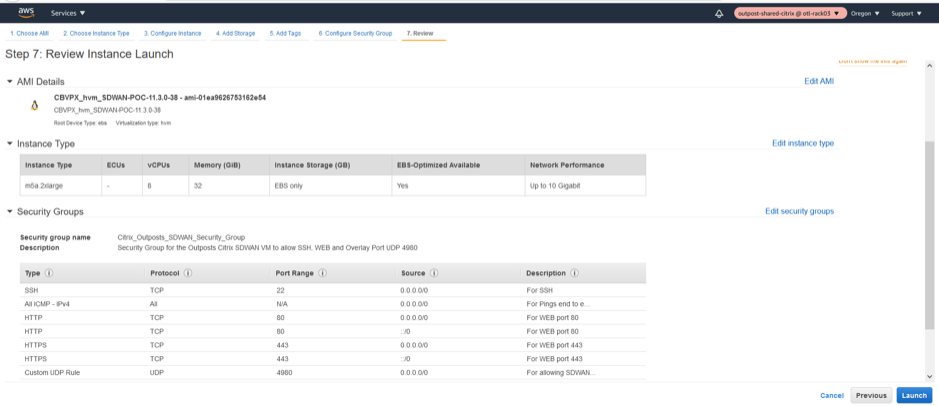
Task: Click info icon next to Protocol column
Action: point(187,273)
